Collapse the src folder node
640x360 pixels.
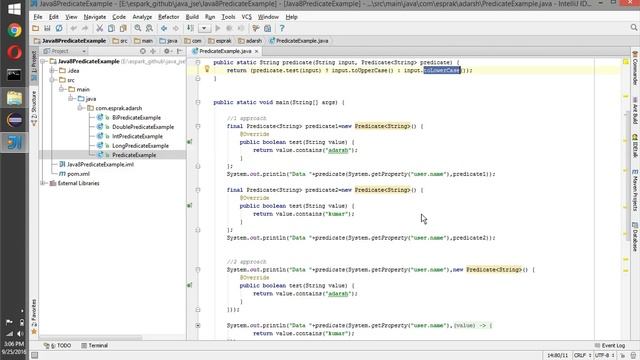(52, 80)
